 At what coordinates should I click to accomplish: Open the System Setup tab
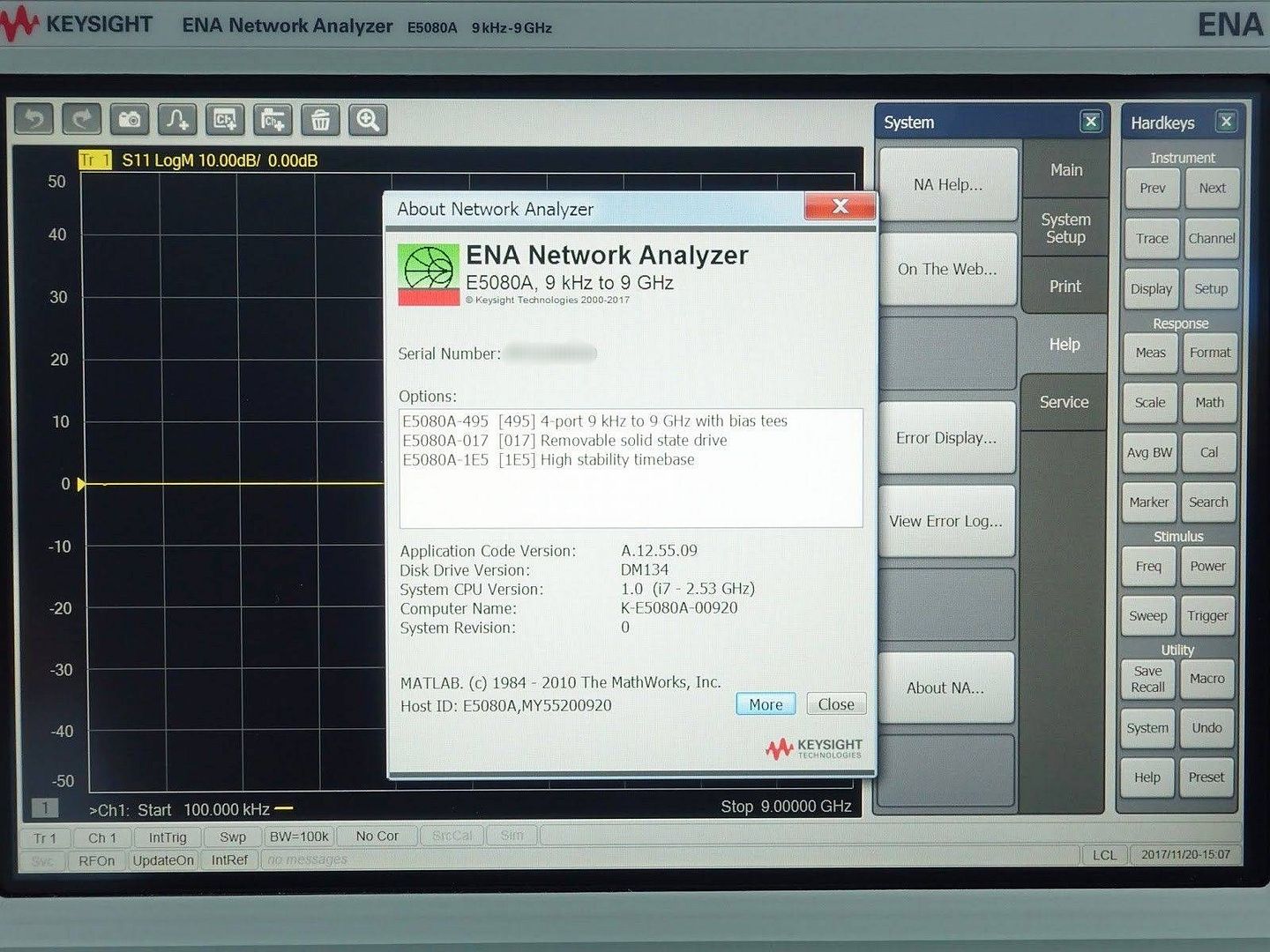1065,228
